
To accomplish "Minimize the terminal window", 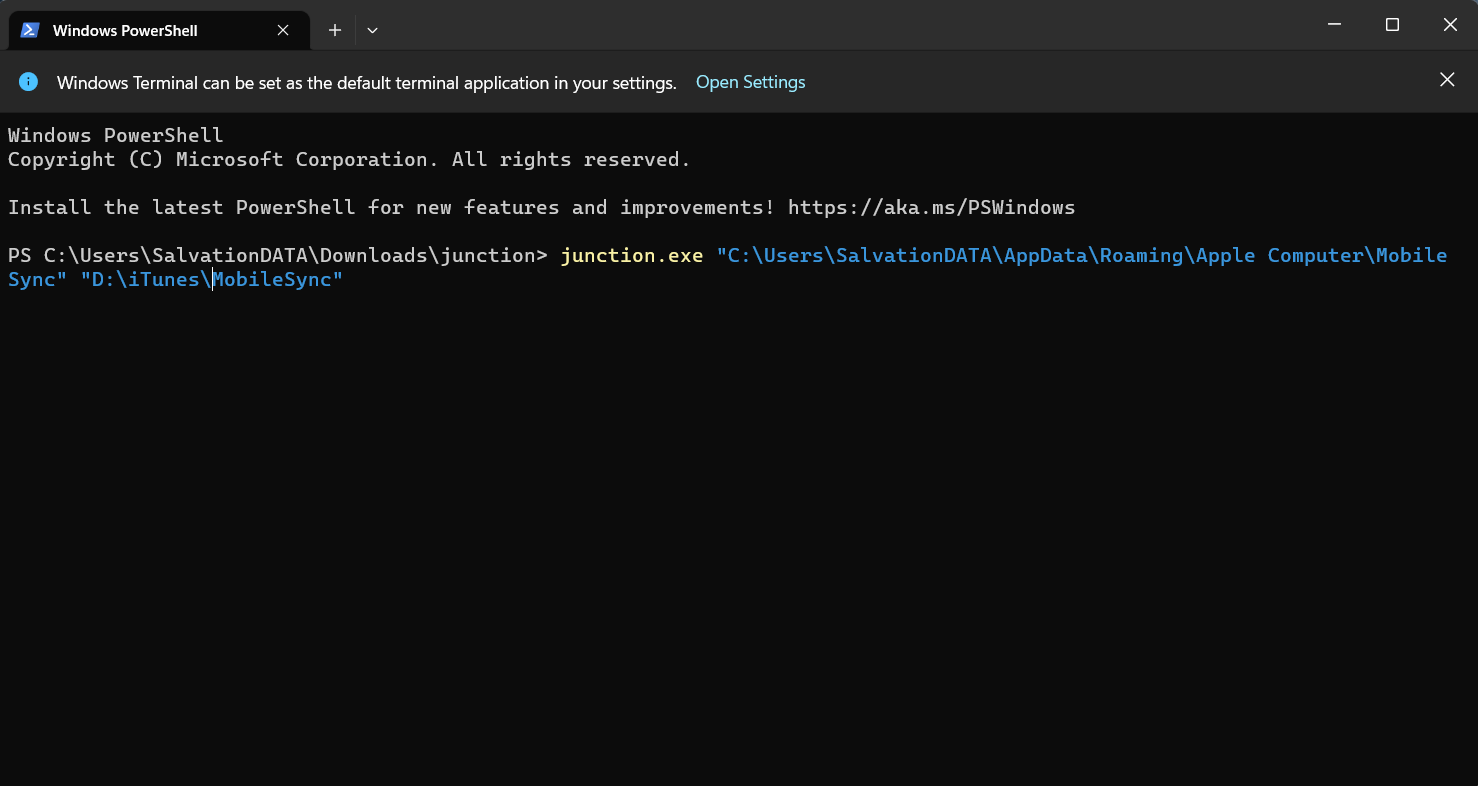I will click(1334, 25).
